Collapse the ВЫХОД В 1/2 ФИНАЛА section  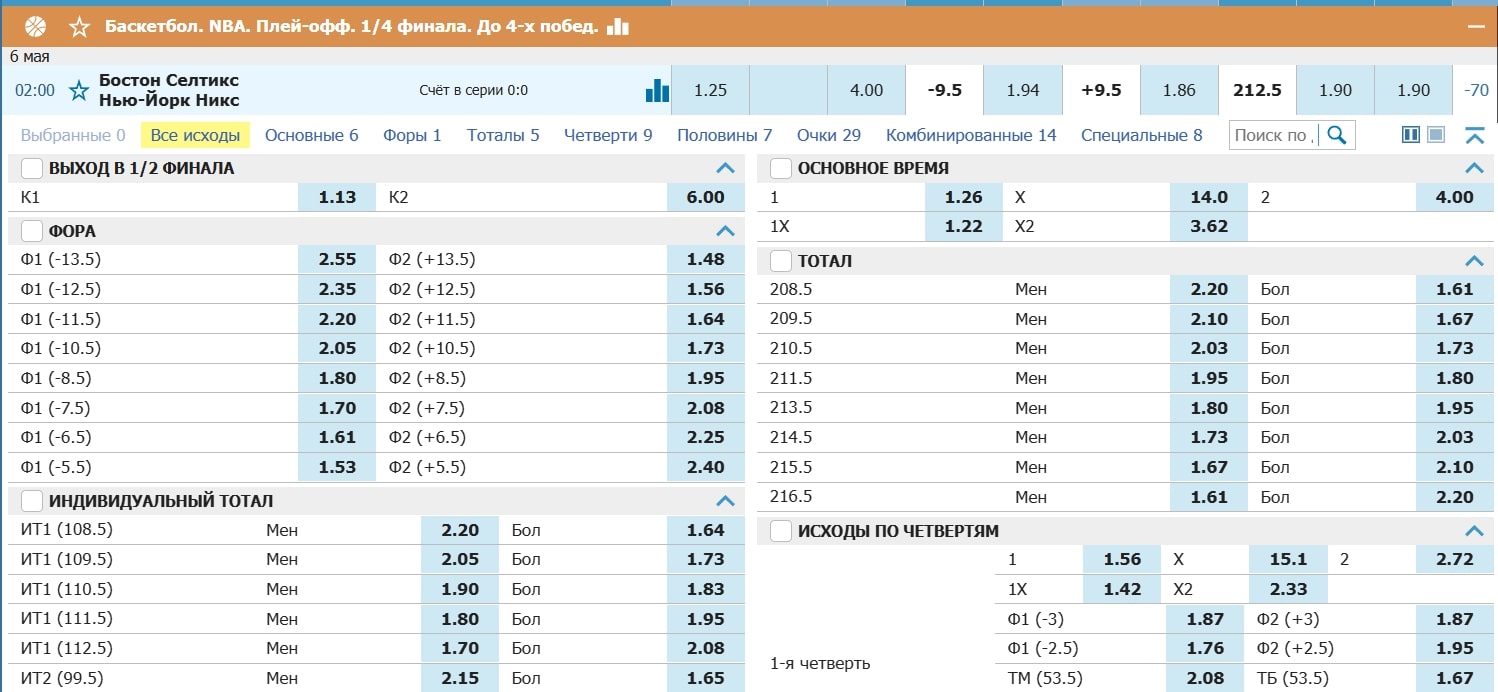pos(726,168)
